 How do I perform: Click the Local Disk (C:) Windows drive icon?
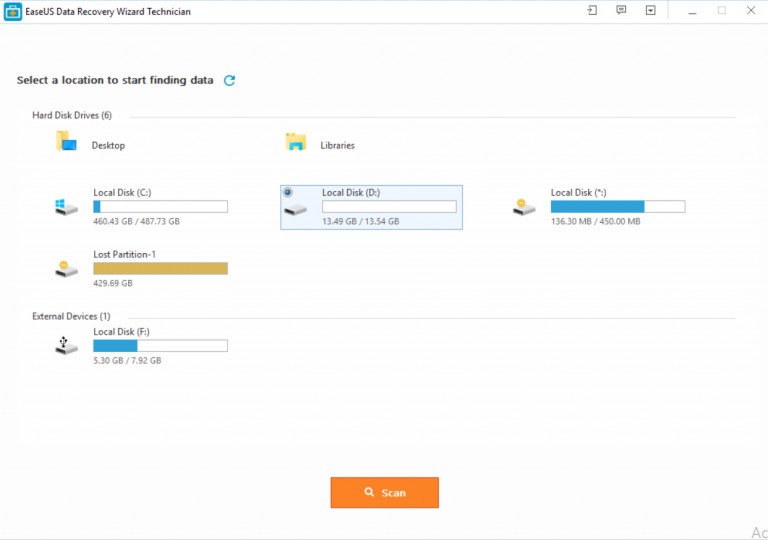point(66,207)
